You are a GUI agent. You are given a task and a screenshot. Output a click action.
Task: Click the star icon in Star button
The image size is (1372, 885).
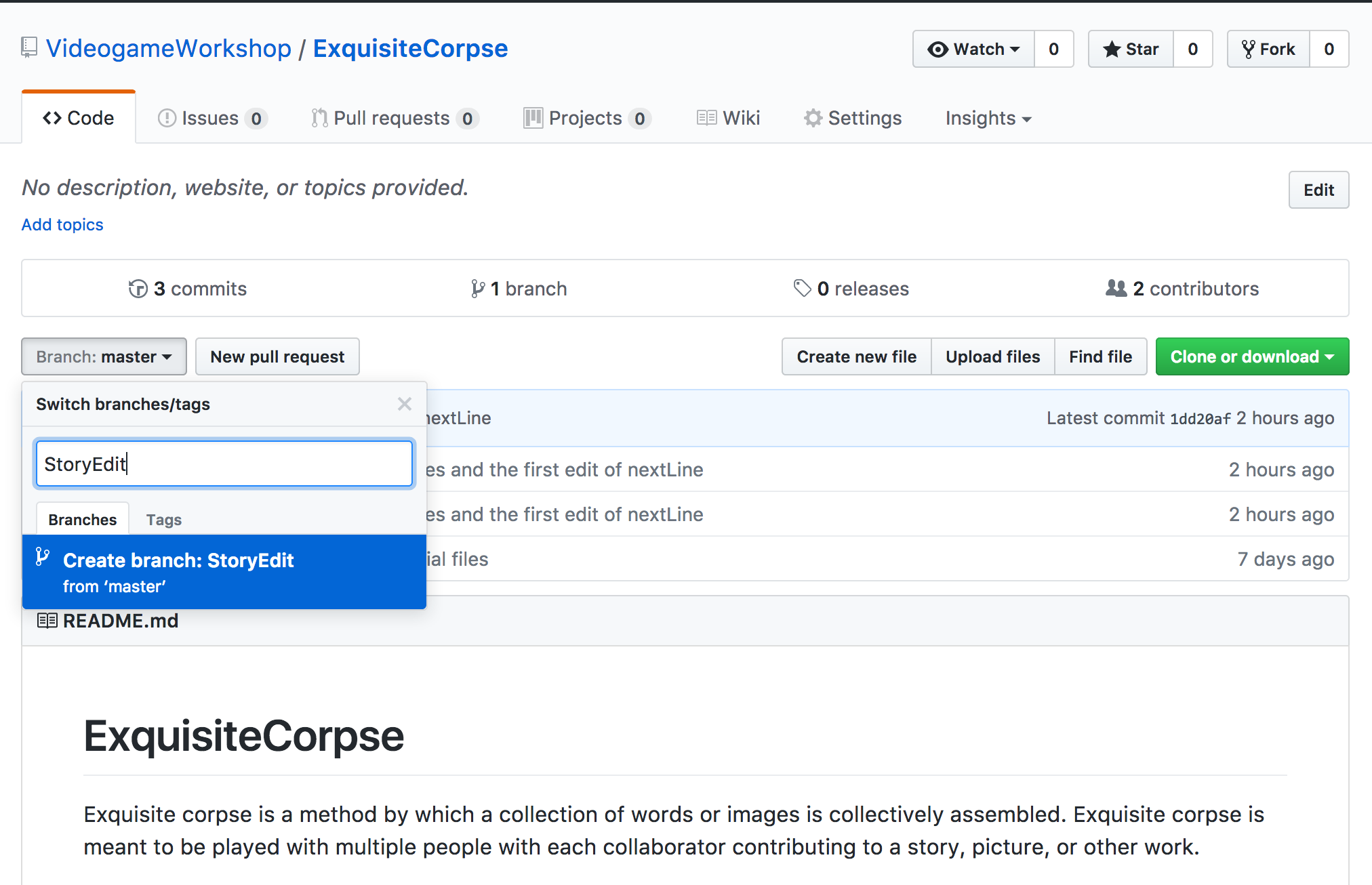tap(1112, 49)
